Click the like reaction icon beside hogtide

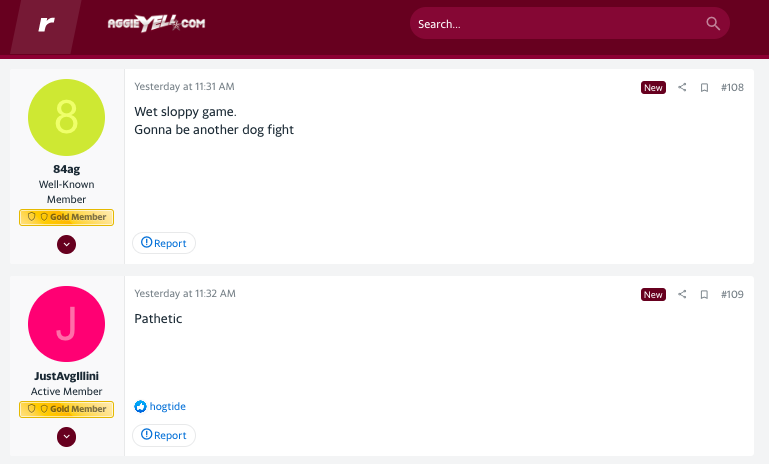click(140, 407)
